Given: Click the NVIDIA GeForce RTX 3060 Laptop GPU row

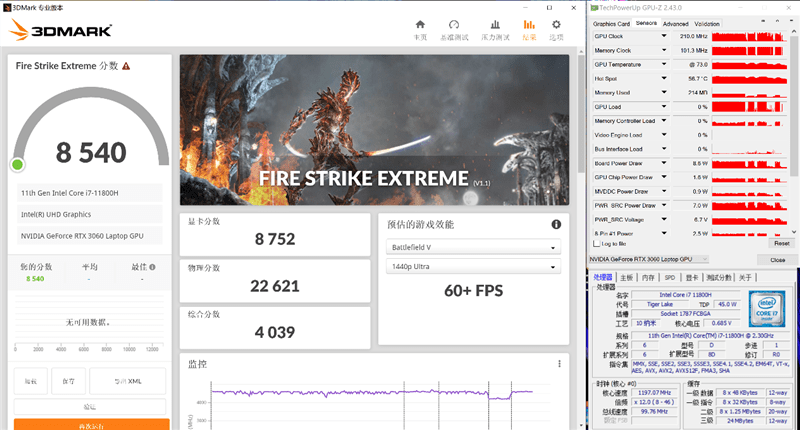Looking at the screenshot, I should point(90,236).
